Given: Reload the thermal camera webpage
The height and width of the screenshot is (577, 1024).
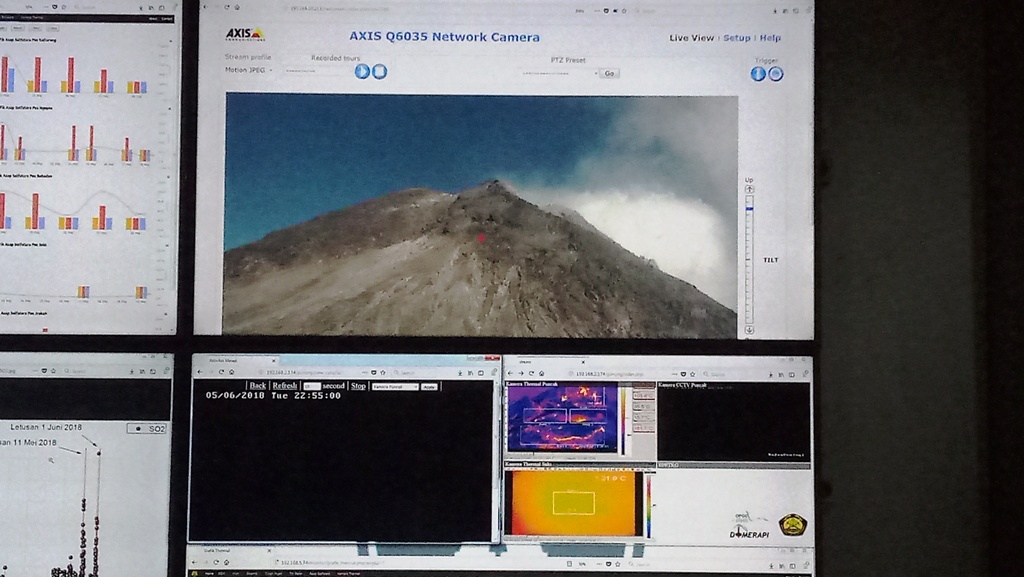Looking at the screenshot, I should point(532,373).
